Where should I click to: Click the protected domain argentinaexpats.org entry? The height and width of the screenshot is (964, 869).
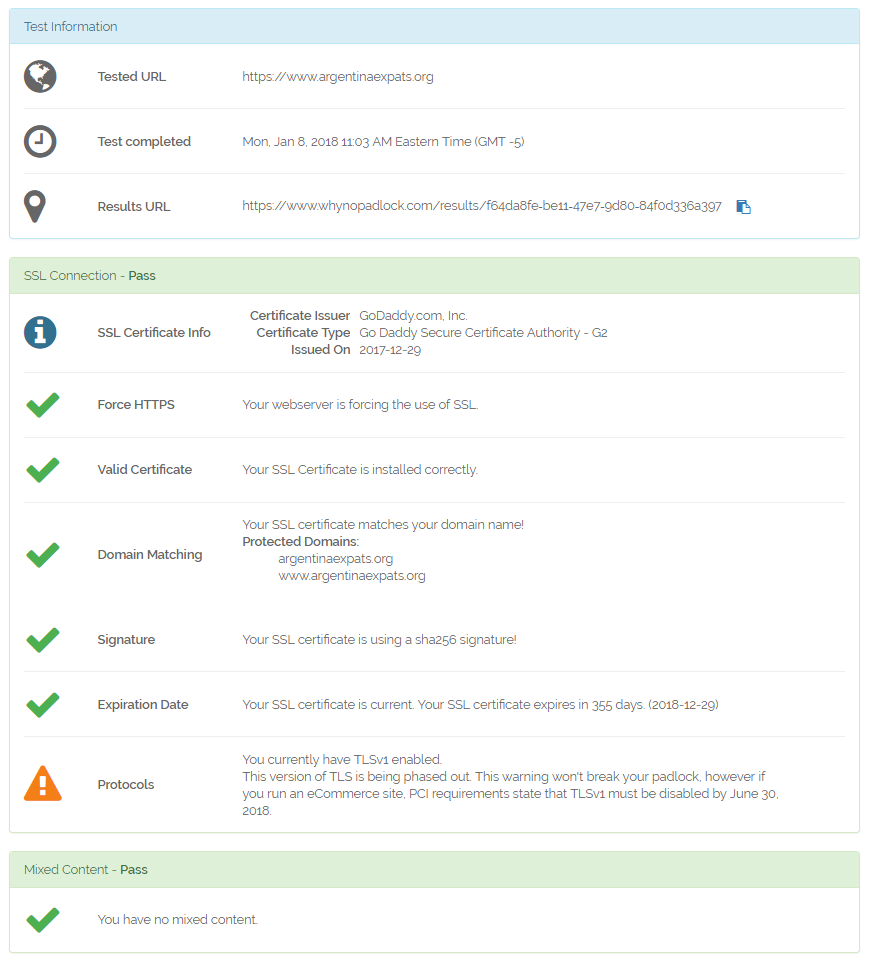[335, 559]
